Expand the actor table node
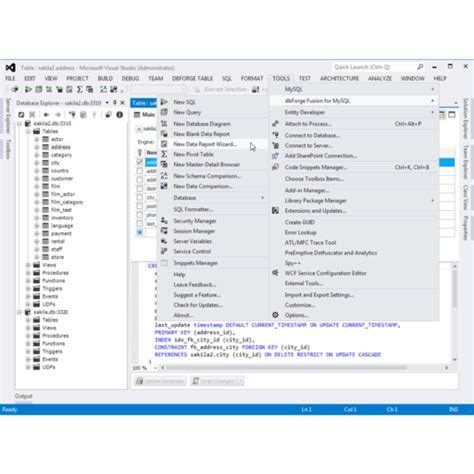The image size is (474, 474). (x=37, y=139)
